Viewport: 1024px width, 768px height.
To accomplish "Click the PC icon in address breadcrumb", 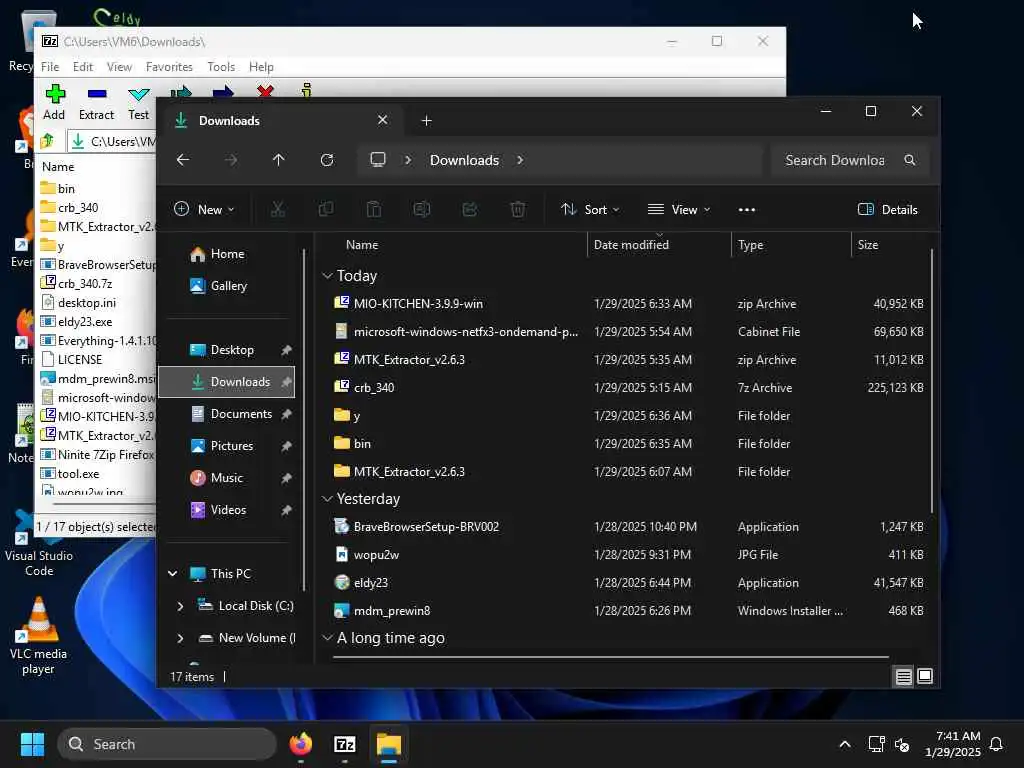I will point(377,160).
